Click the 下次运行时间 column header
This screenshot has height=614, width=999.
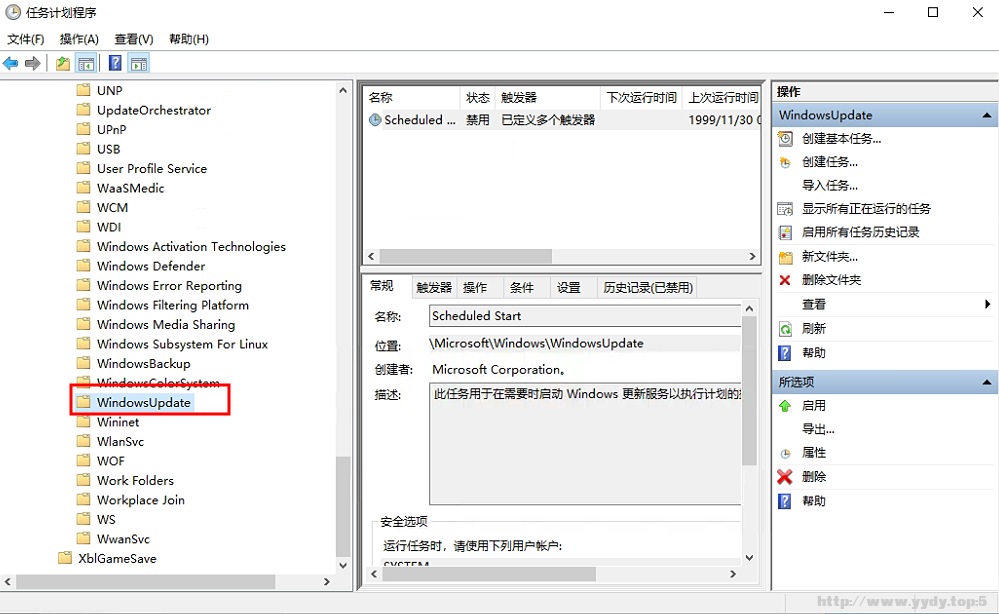click(x=642, y=97)
